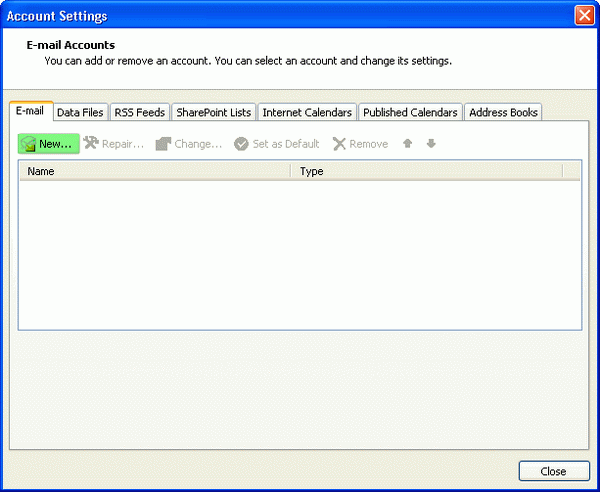Show the Internet Calendars tab
This screenshot has width=600, height=492.
307,113
